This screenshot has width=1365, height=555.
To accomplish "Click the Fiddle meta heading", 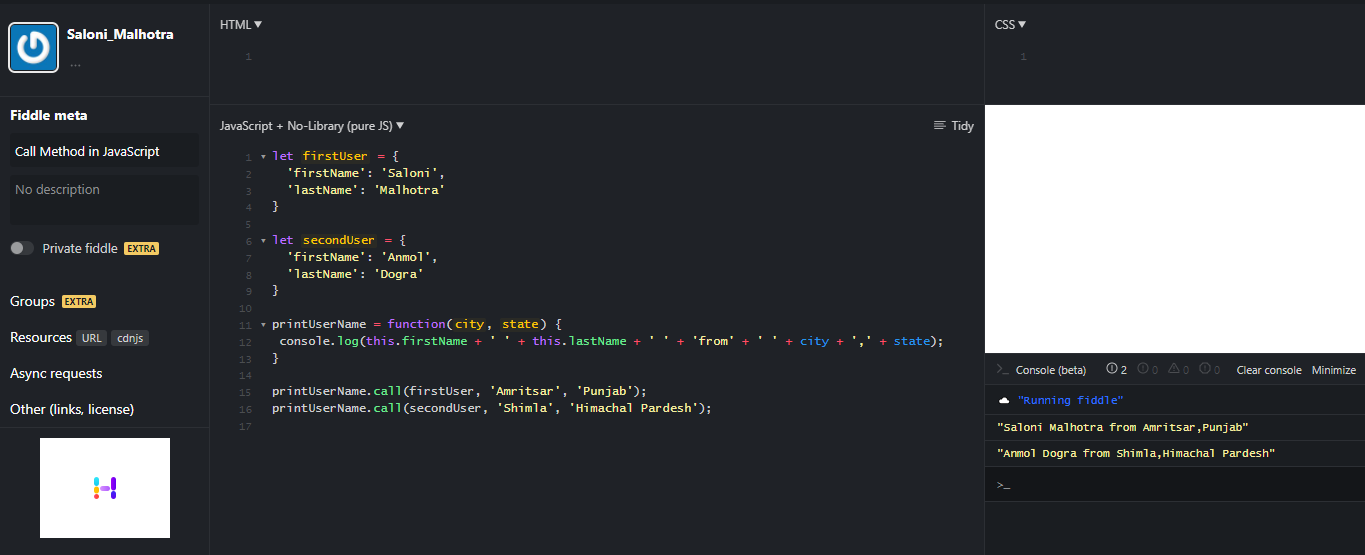I will click(x=49, y=115).
